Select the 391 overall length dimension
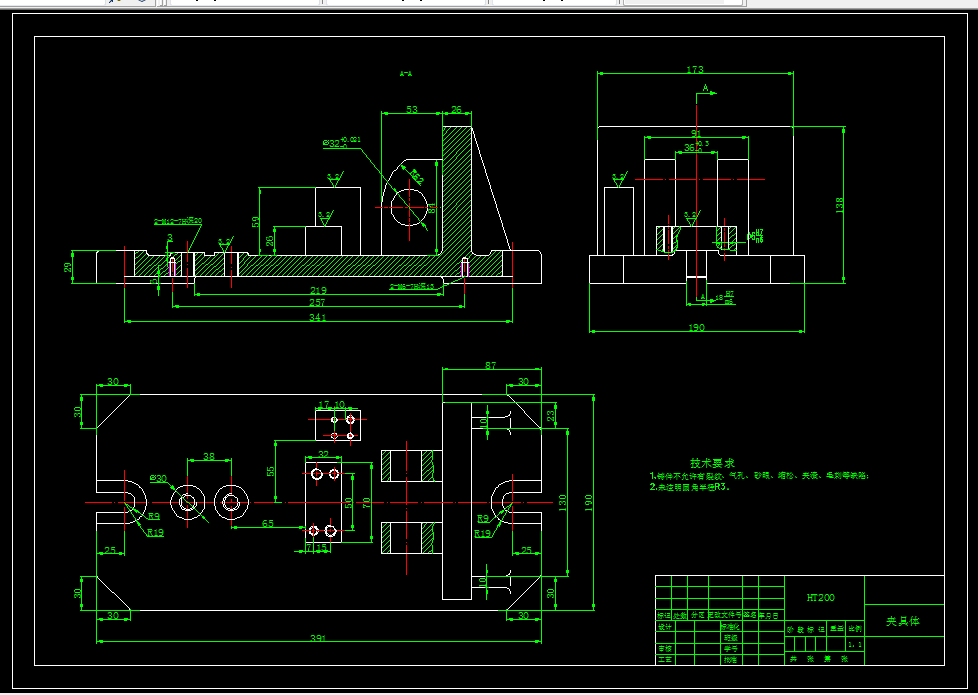 (x=318, y=639)
